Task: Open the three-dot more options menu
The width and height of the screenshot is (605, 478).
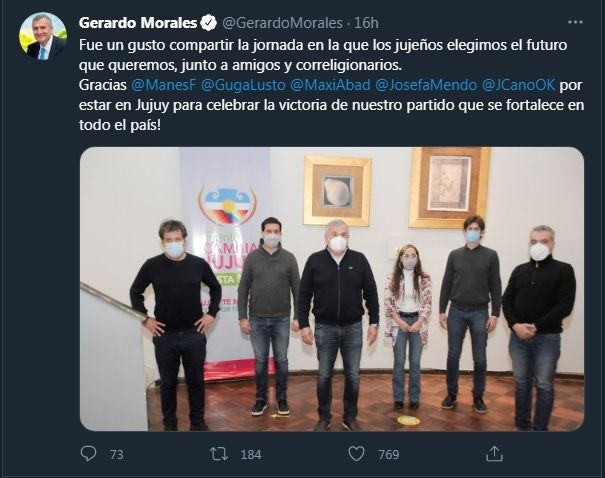Action: [575, 22]
